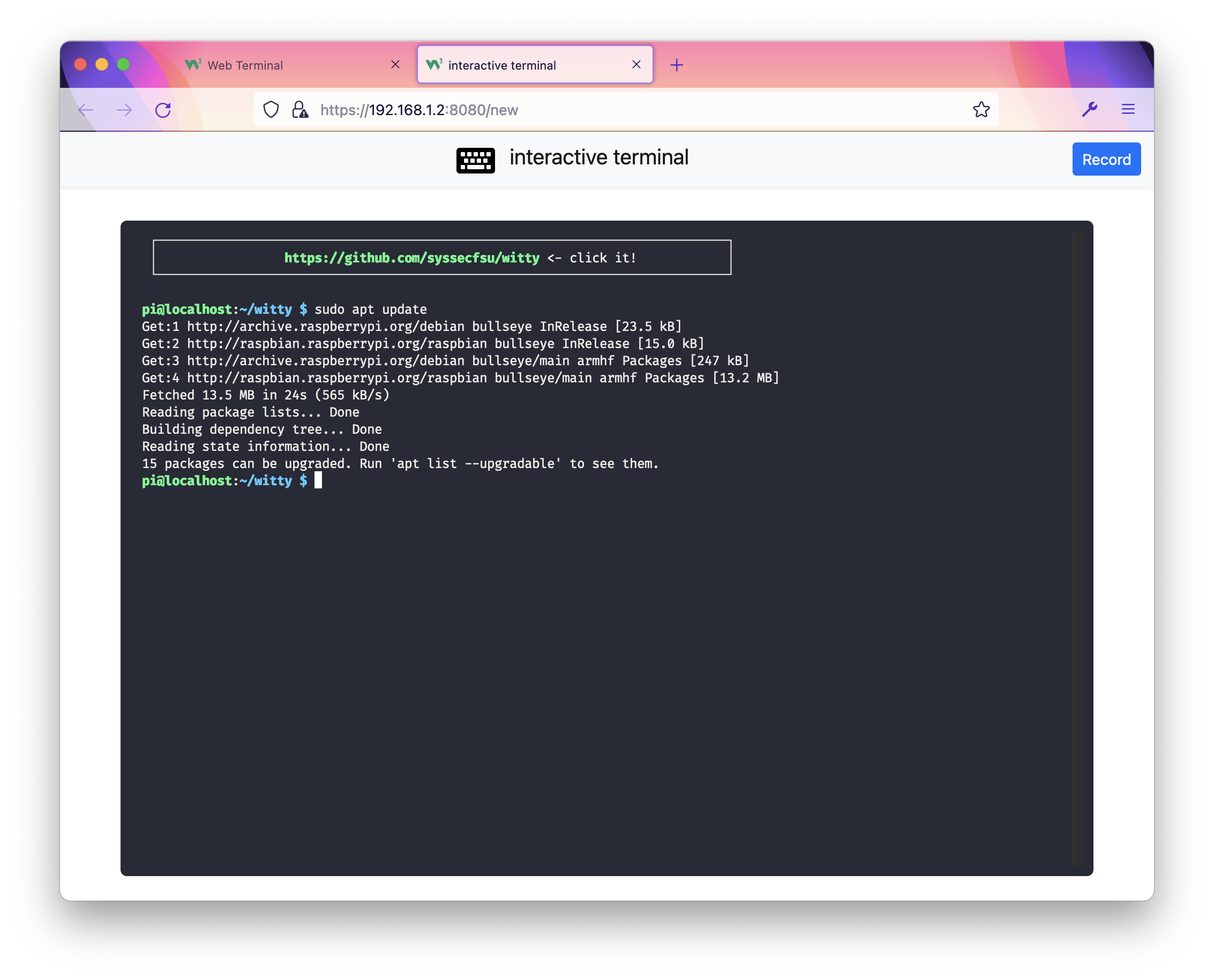Select the interactive terminal tab
The height and width of the screenshot is (980, 1214).
(x=501, y=65)
